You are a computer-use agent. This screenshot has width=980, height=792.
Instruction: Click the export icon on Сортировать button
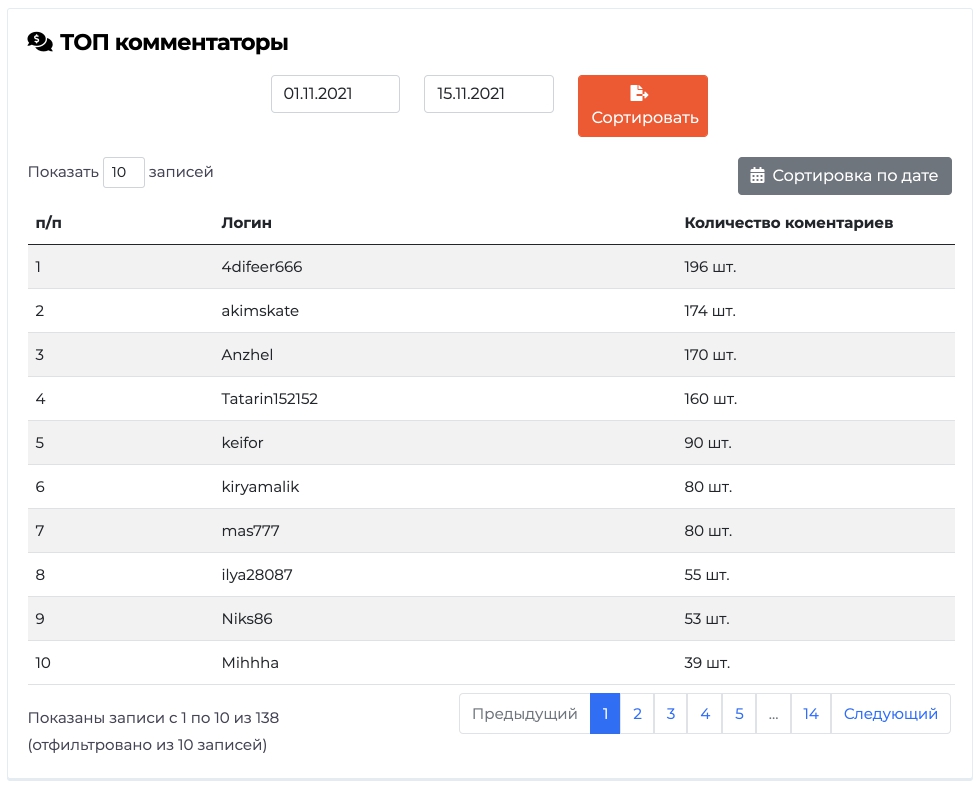point(639,93)
